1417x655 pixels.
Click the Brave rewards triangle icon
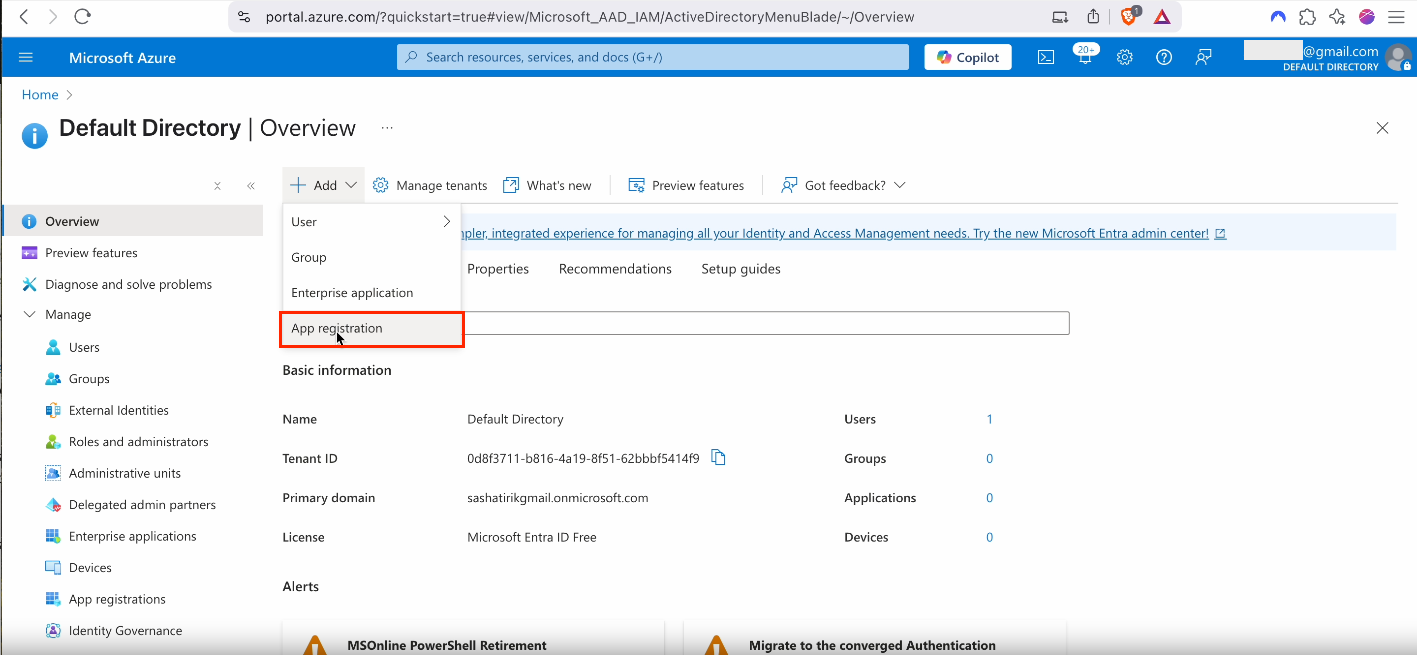(1162, 16)
